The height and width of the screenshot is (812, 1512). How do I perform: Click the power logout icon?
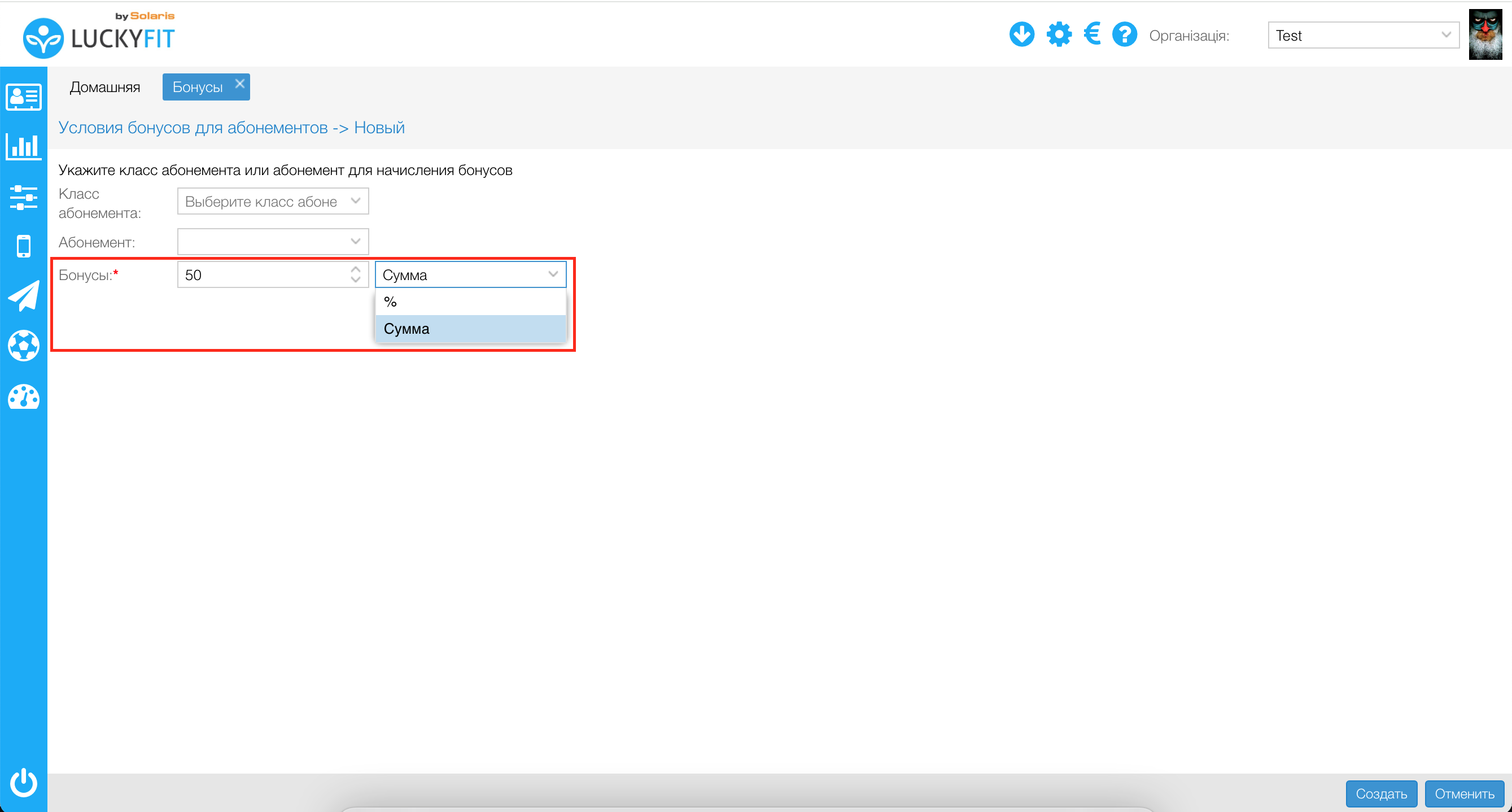tap(24, 782)
